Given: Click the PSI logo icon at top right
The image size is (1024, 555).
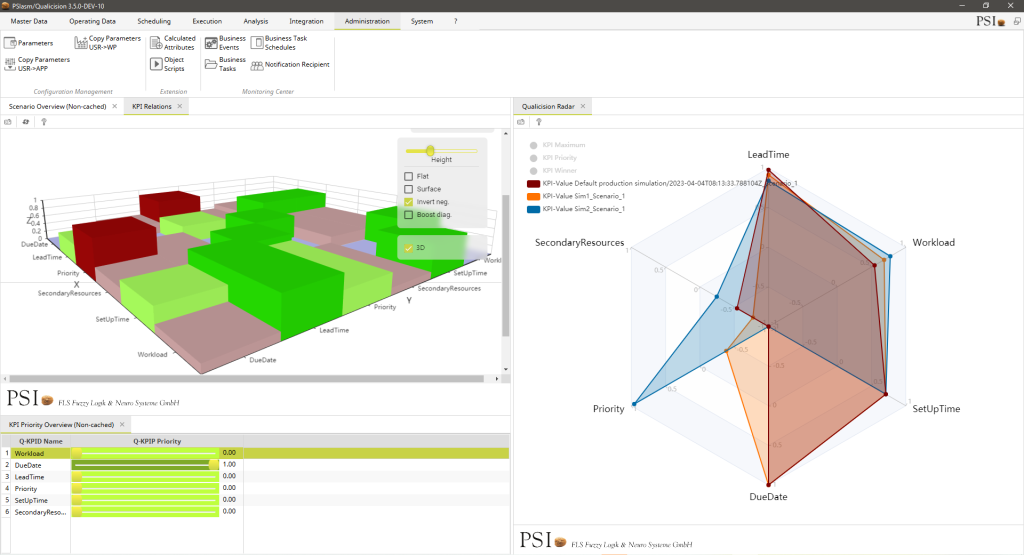Looking at the screenshot, I should pyautogui.click(x=991, y=22).
